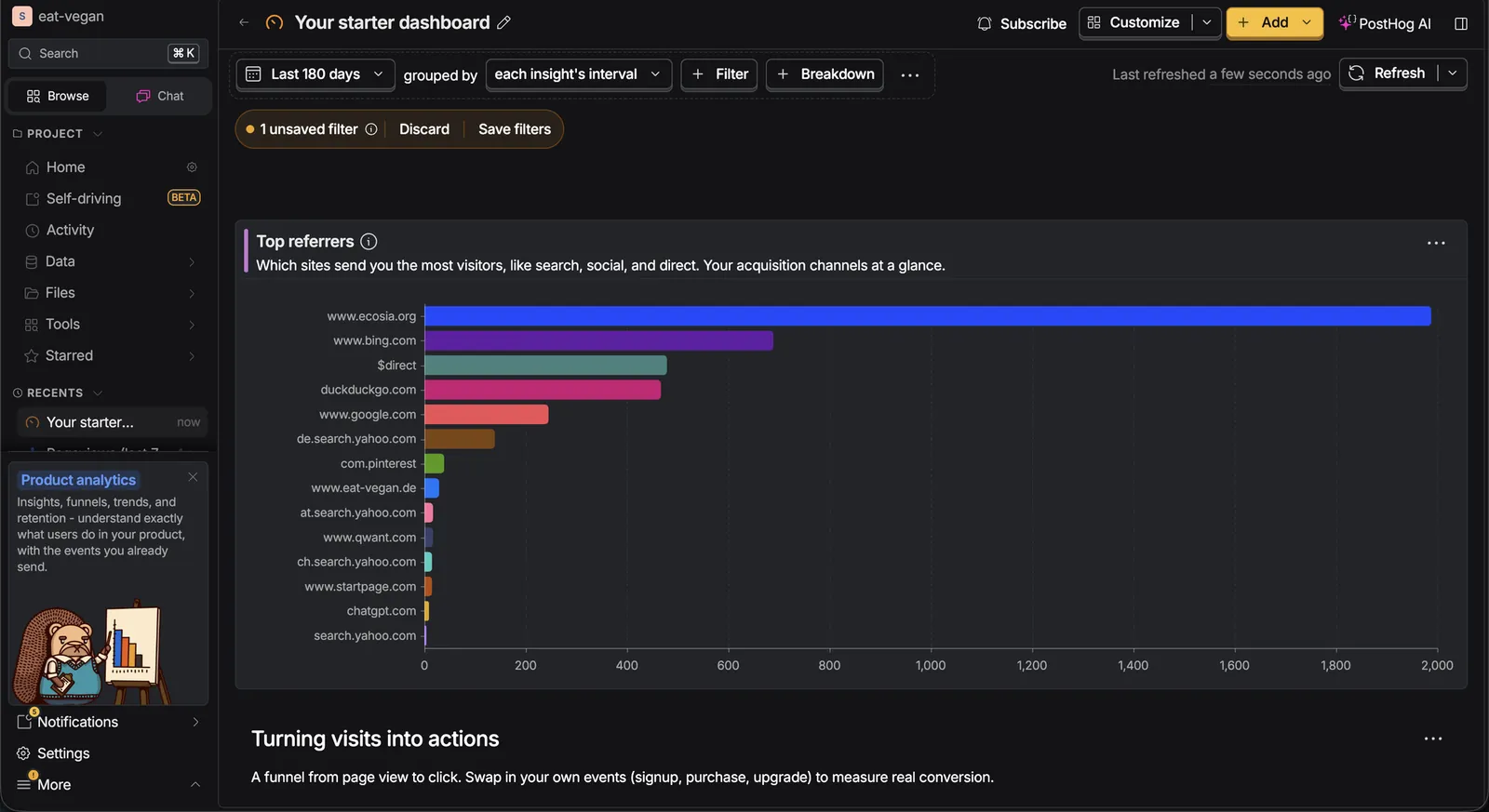
Task: Click the eat-vegan project name
Action: tap(71, 17)
